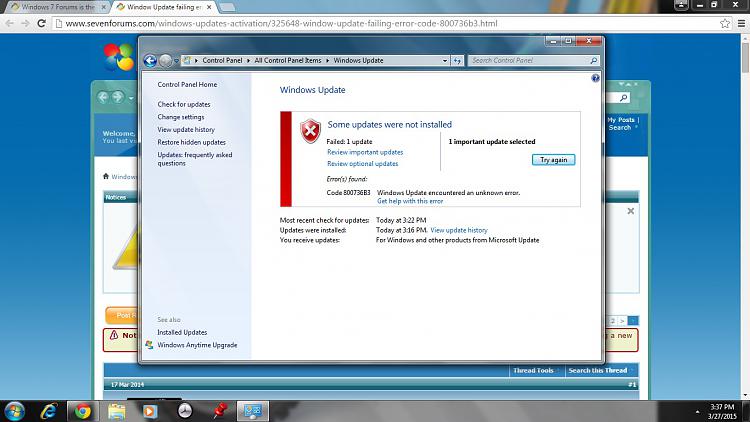Click Chrome back navigation arrow

10,23
